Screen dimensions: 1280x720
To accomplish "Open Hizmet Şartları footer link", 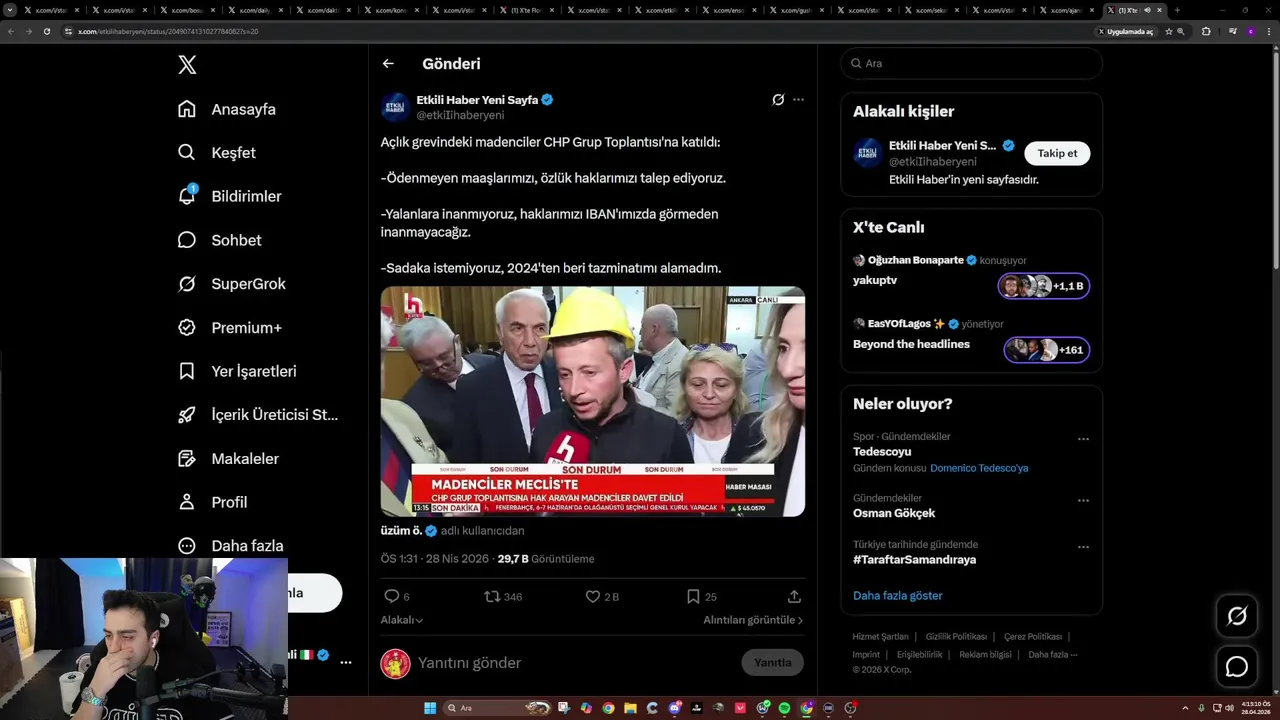I will tap(880, 637).
